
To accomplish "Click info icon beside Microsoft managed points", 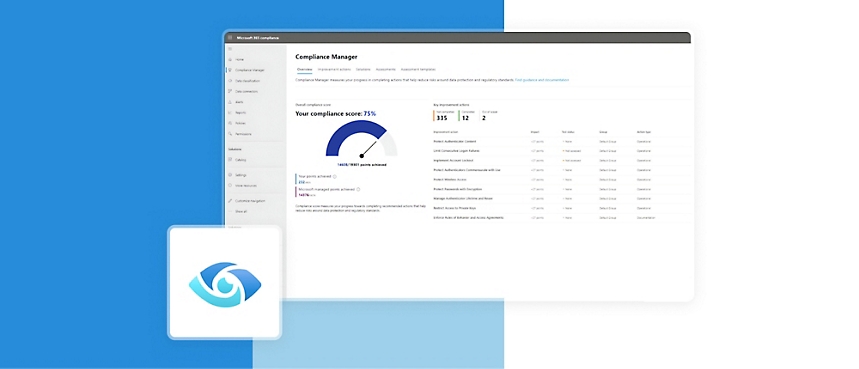I will (358, 189).
